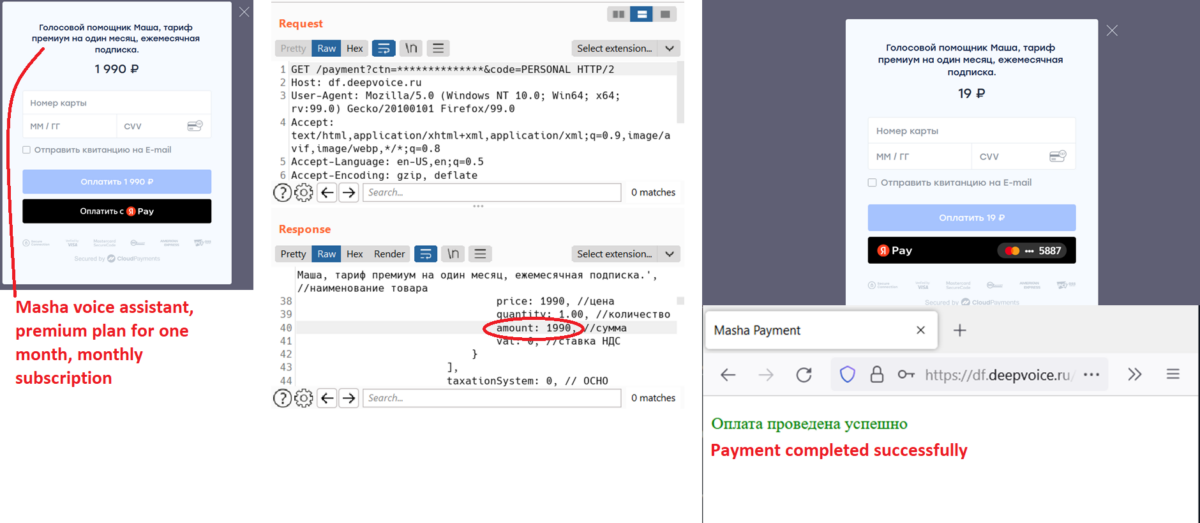The image size is (1200, 523).
Task: Click Яндекс Pay button with card 5887
Action: tap(971, 250)
